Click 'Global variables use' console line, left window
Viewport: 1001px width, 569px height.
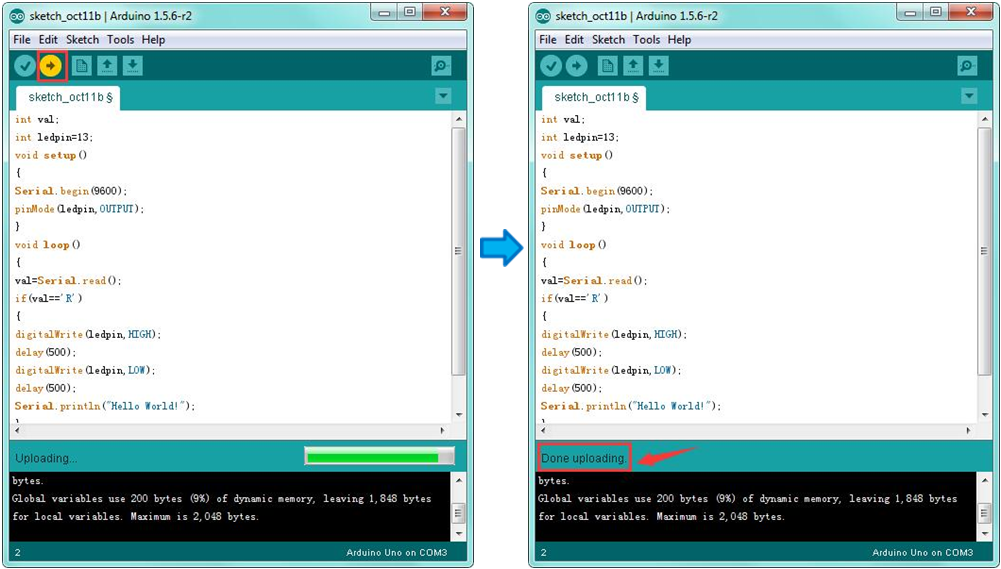[222, 499]
